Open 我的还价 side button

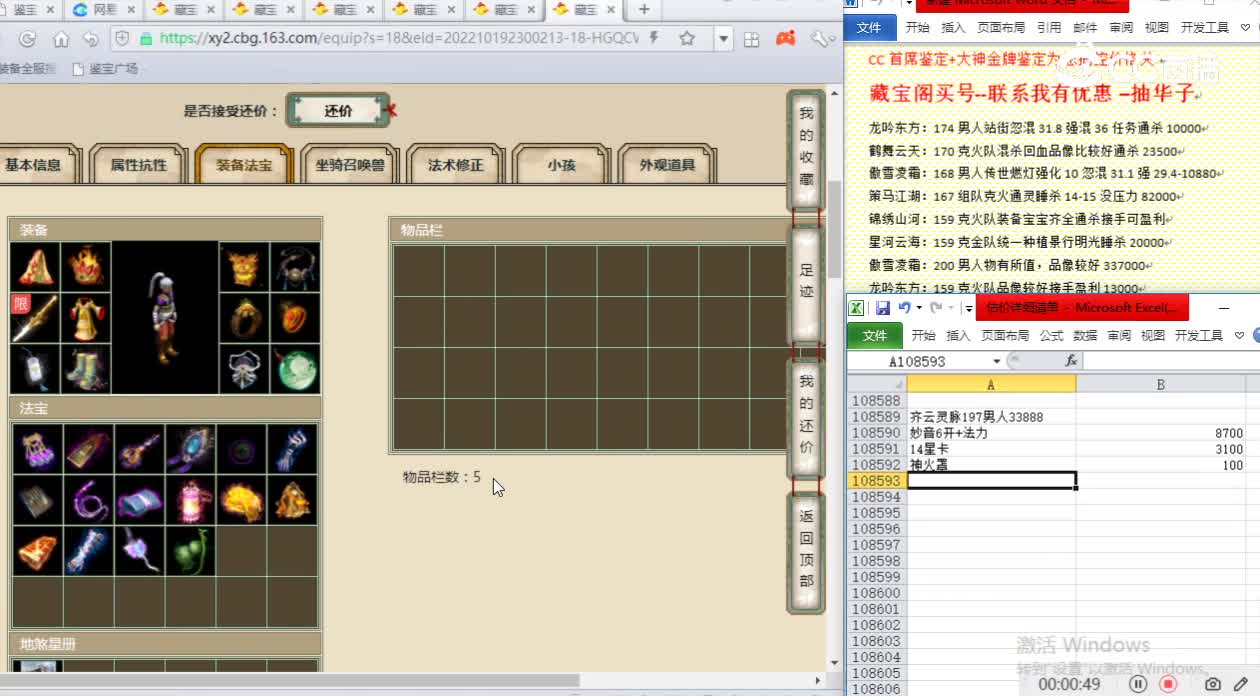click(806, 418)
